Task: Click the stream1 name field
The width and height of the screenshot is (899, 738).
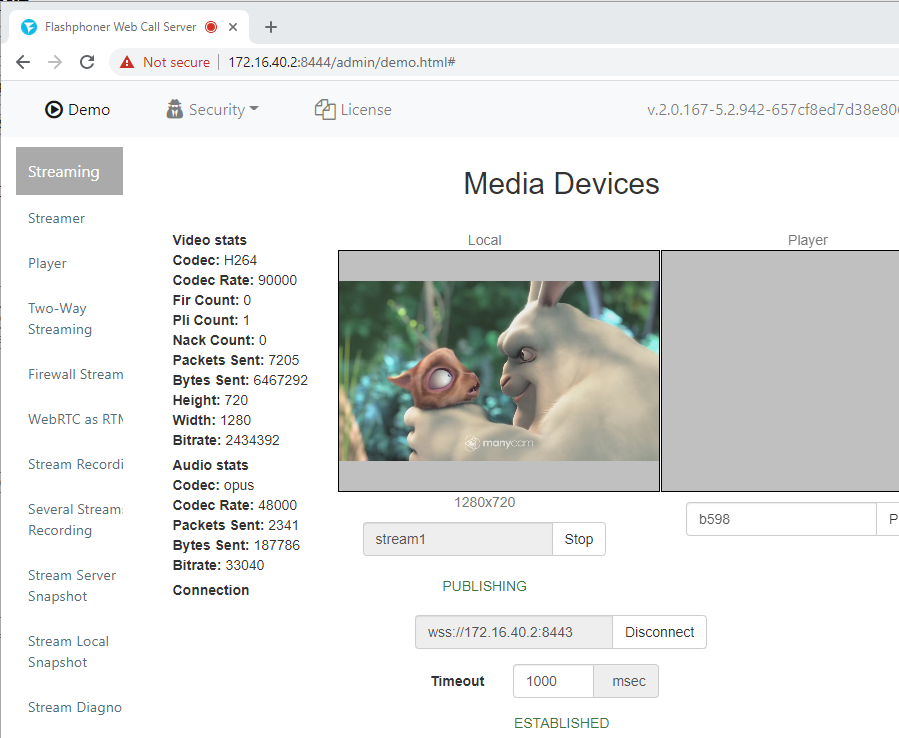Action: point(458,539)
